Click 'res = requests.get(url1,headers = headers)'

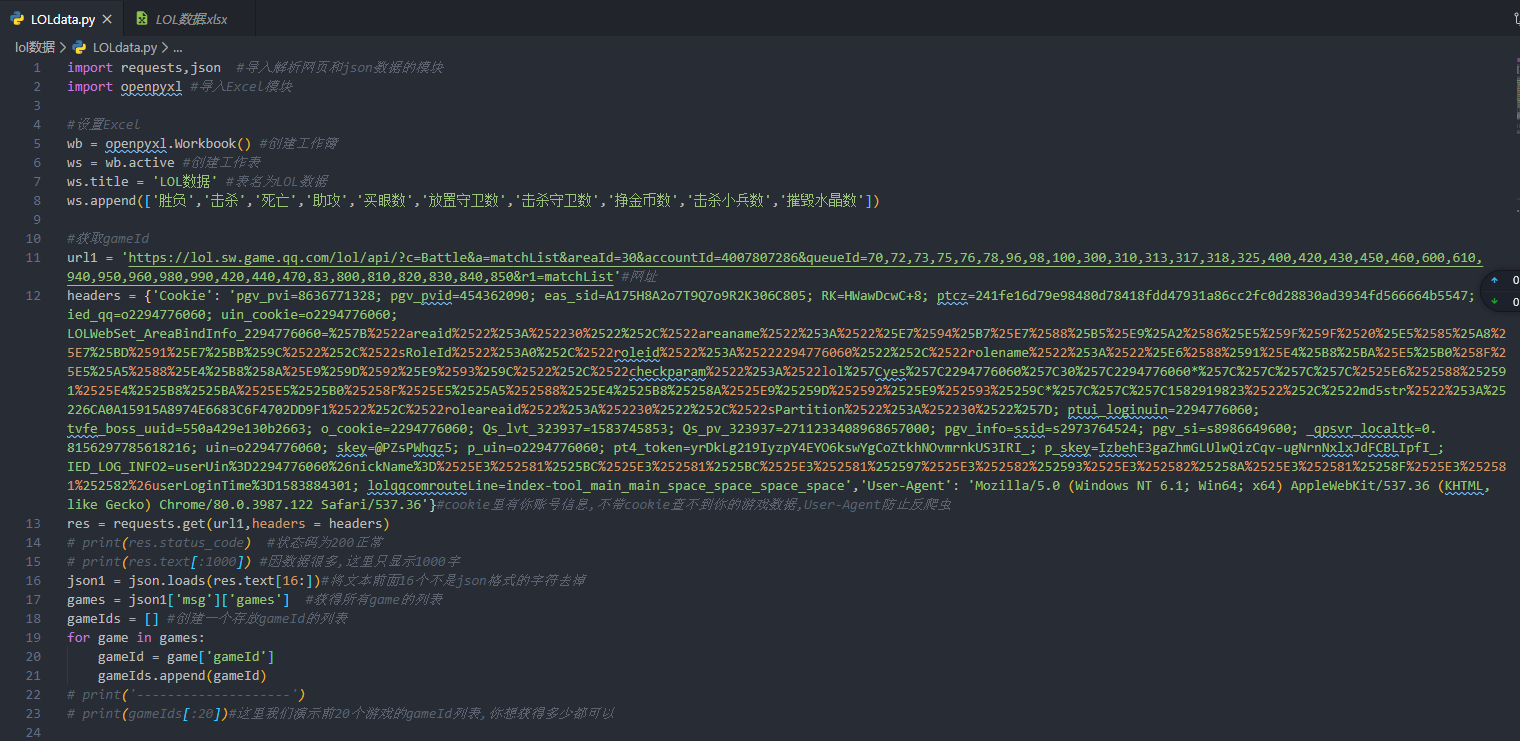(x=228, y=524)
